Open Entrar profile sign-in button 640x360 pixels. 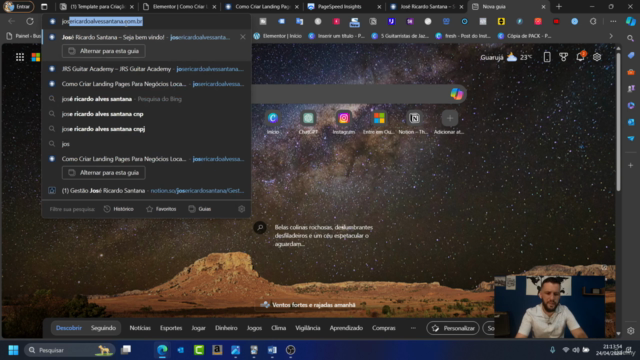point(18,7)
